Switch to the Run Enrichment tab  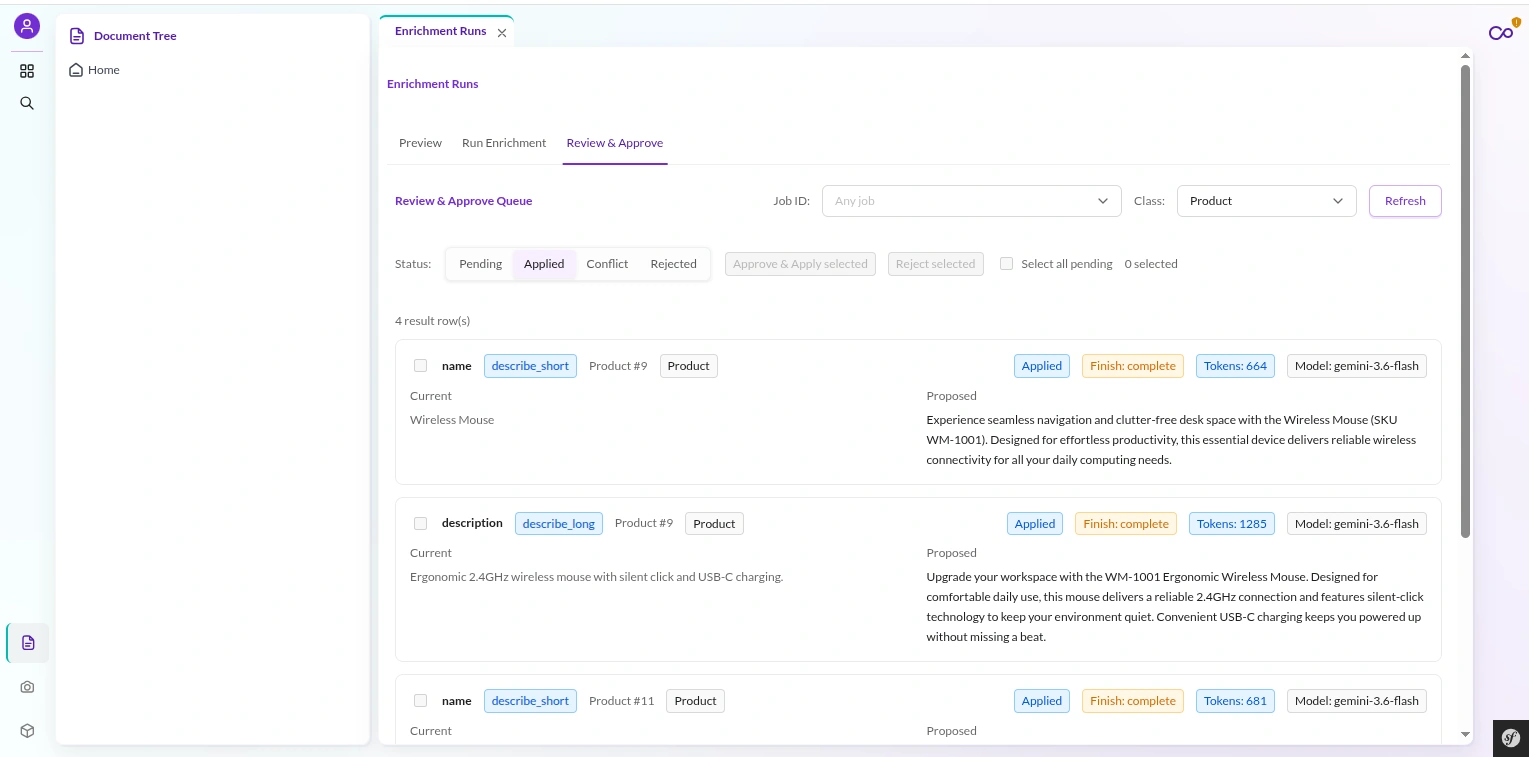coord(504,143)
